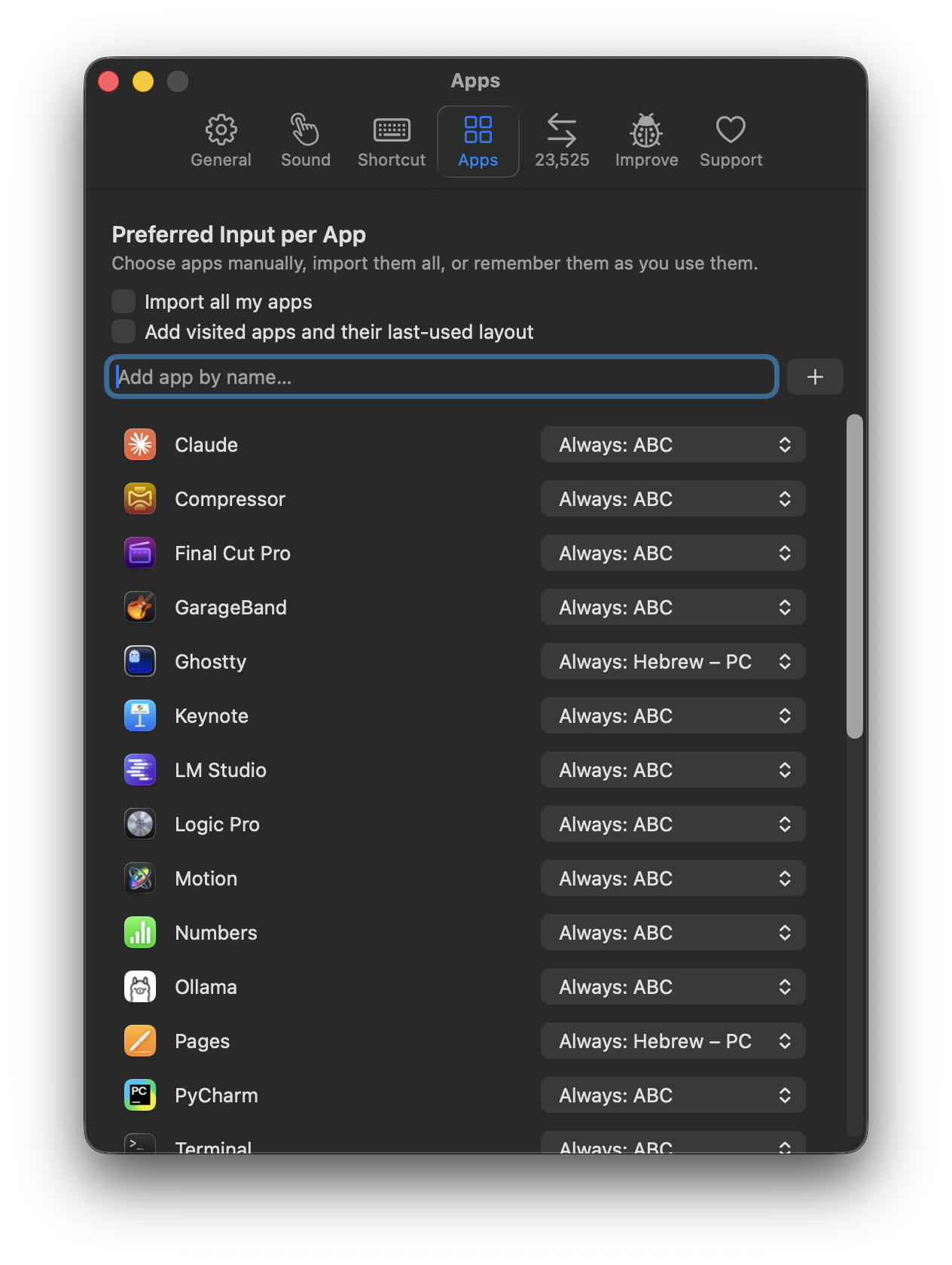Image resolution: width=952 pixels, height=1265 pixels.
Task: Select the Ollama row label
Action: click(206, 987)
